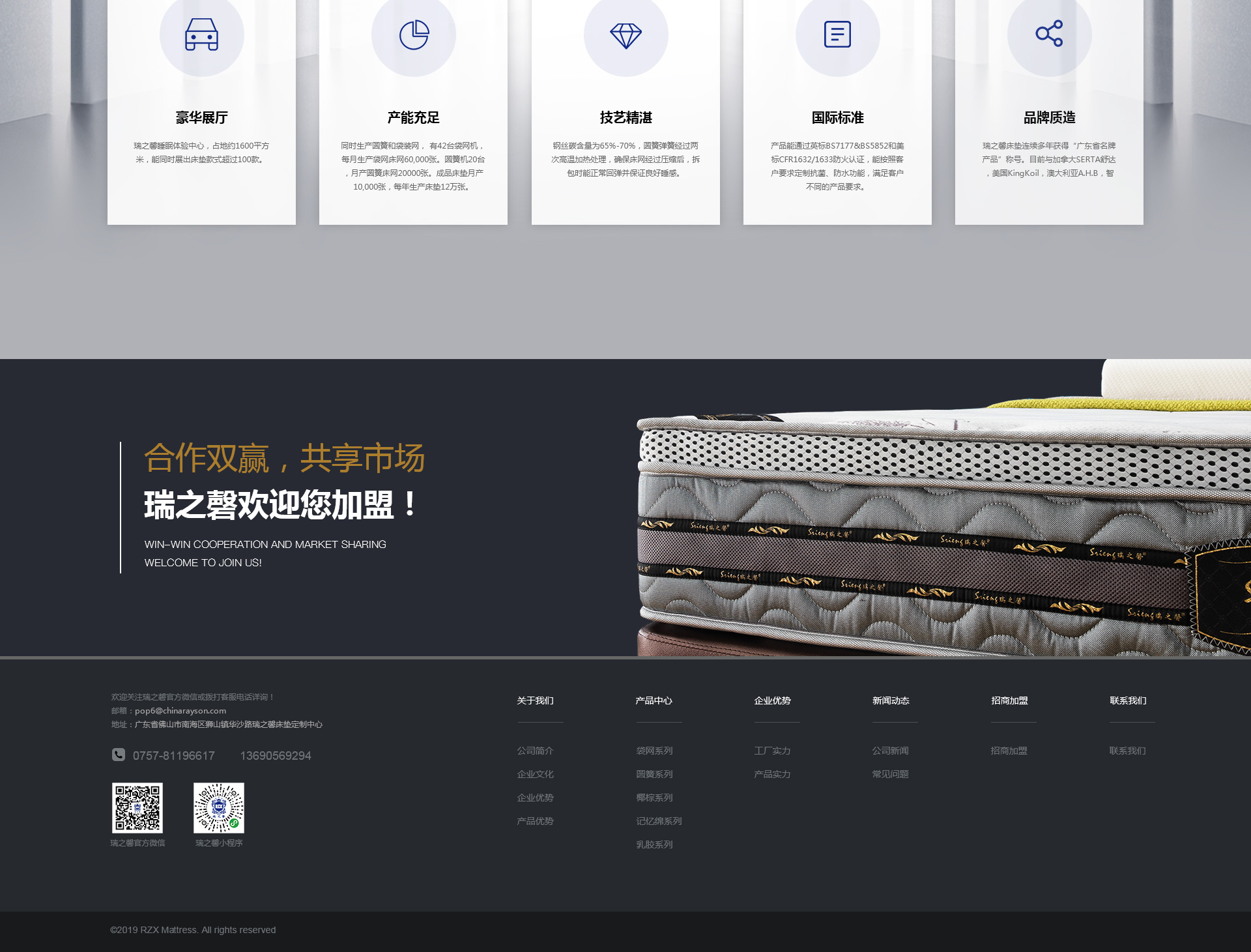
Task: Click 联系我们 footer column heading
Action: click(x=1128, y=700)
